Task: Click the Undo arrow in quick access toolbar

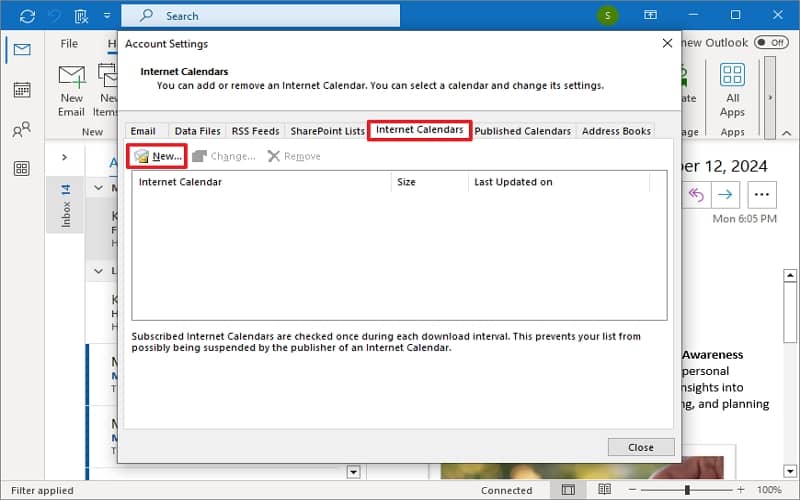Action: [x=54, y=16]
